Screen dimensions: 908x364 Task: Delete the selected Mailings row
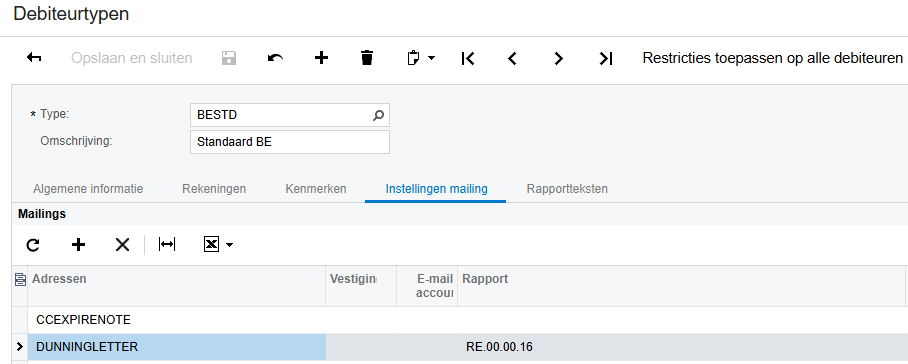coord(122,245)
